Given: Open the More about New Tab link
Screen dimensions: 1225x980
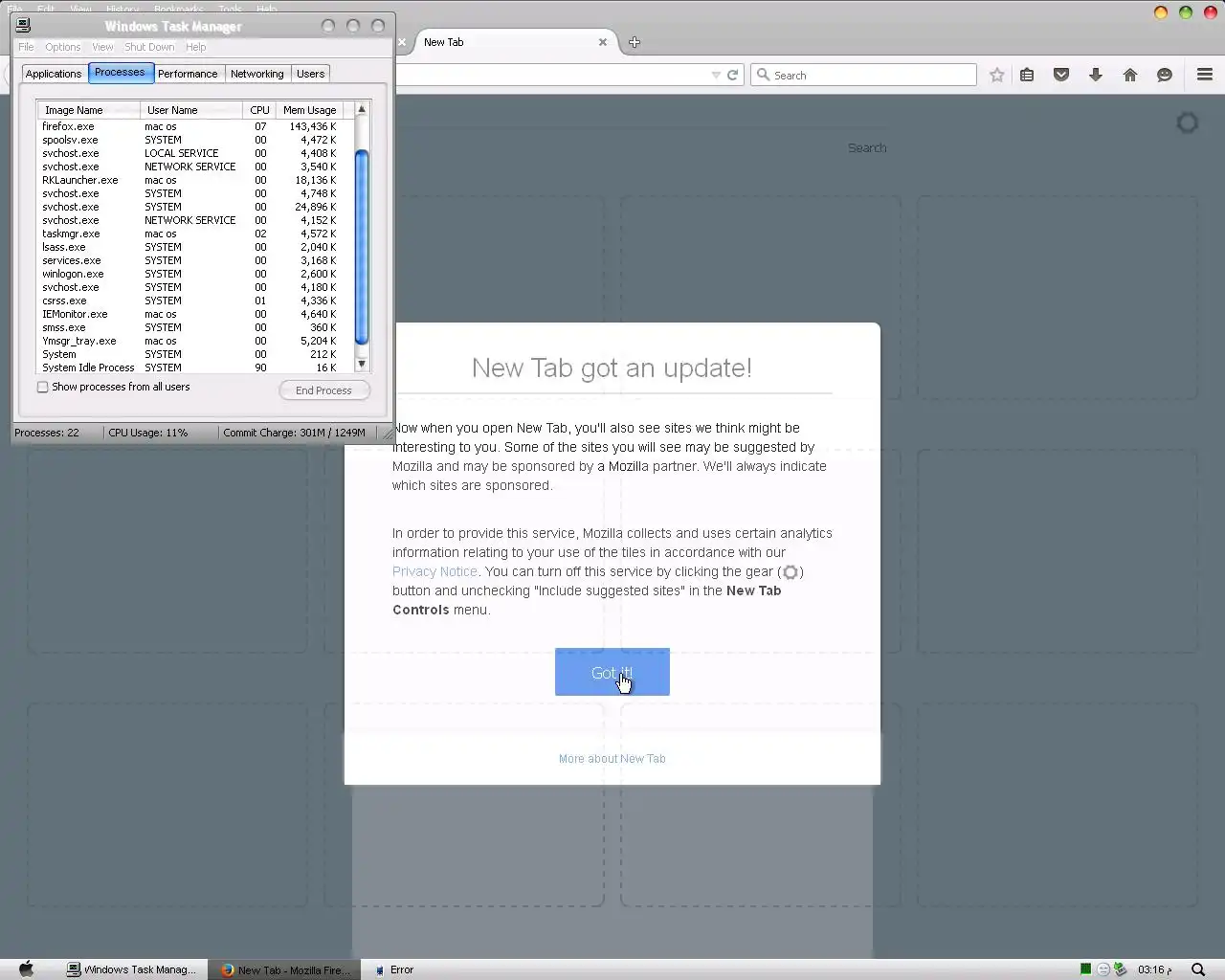Looking at the screenshot, I should coord(612,759).
